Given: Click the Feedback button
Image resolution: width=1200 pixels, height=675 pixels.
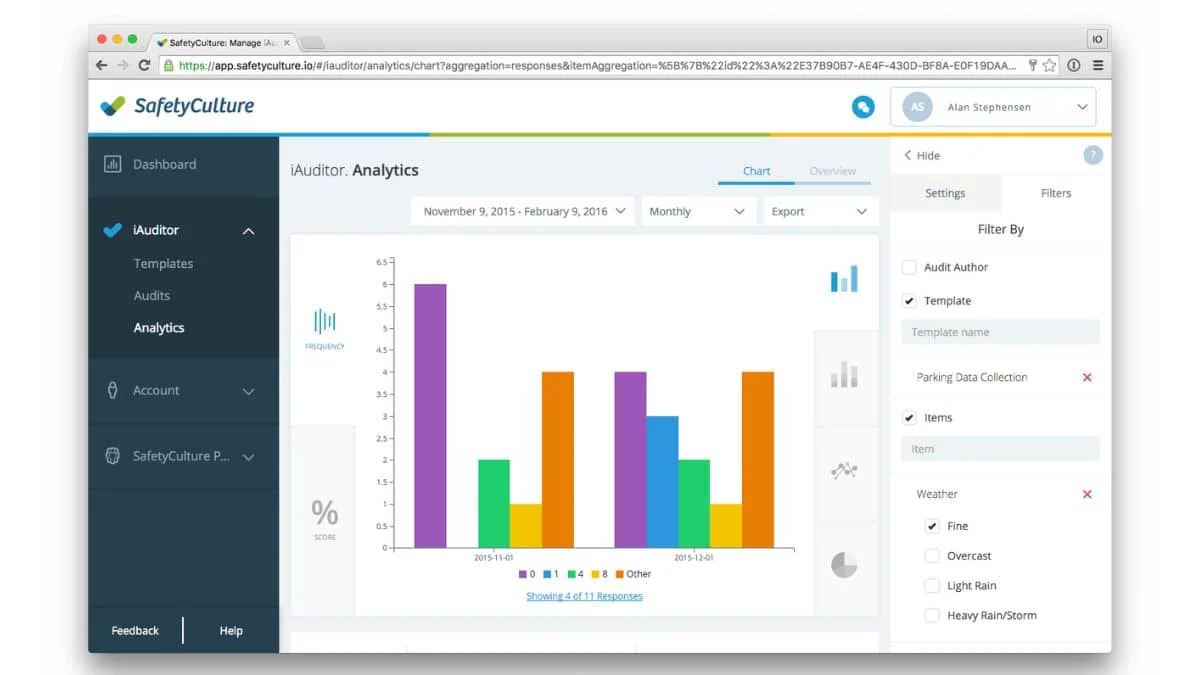Looking at the screenshot, I should [x=135, y=631].
